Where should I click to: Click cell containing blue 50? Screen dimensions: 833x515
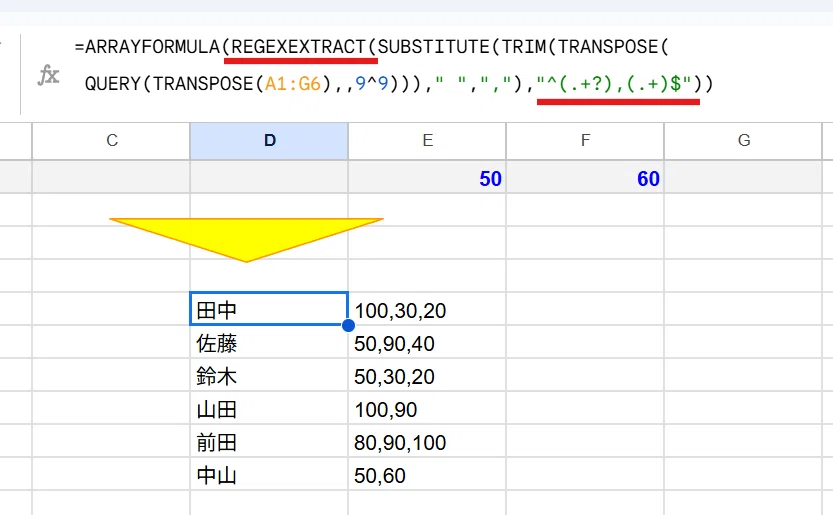(x=427, y=178)
